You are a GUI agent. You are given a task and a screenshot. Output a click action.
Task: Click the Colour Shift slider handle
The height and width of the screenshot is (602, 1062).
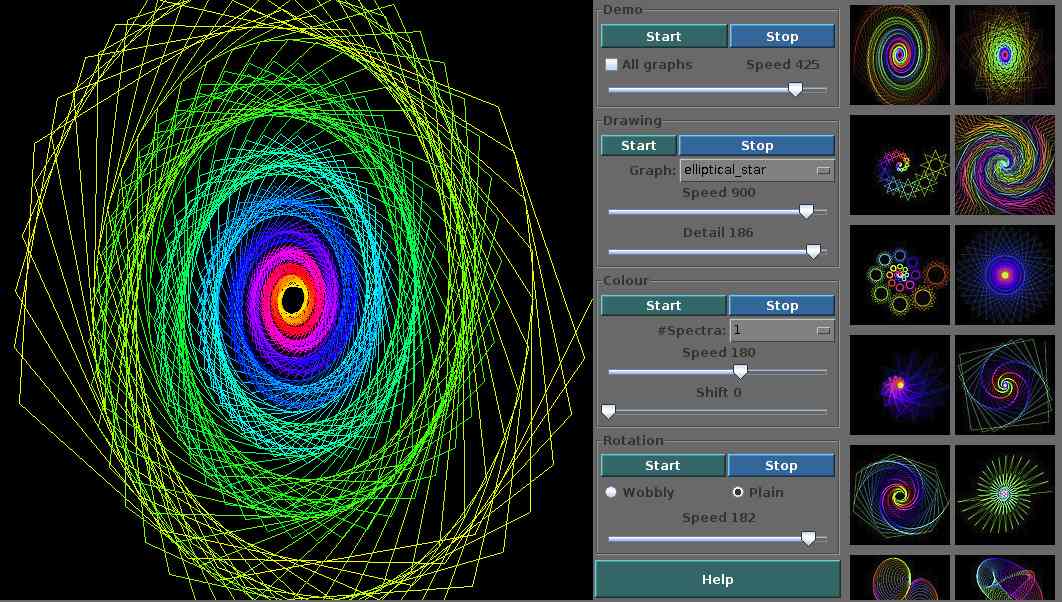pyautogui.click(x=607, y=411)
